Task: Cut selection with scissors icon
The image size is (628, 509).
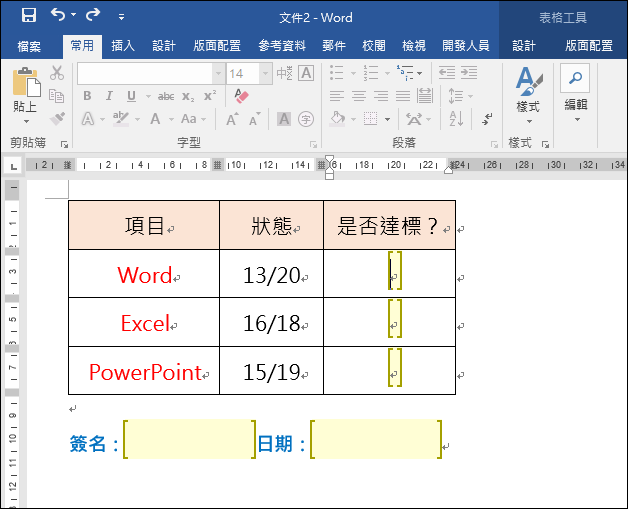Action: pos(57,73)
